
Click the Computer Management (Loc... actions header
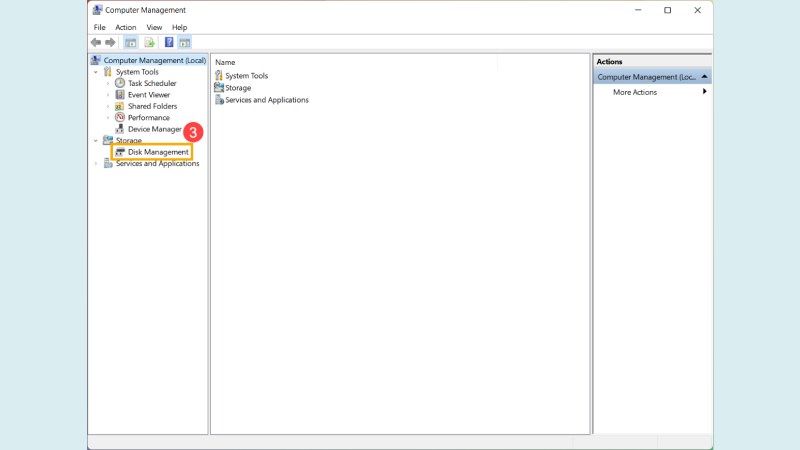pyautogui.click(x=652, y=77)
